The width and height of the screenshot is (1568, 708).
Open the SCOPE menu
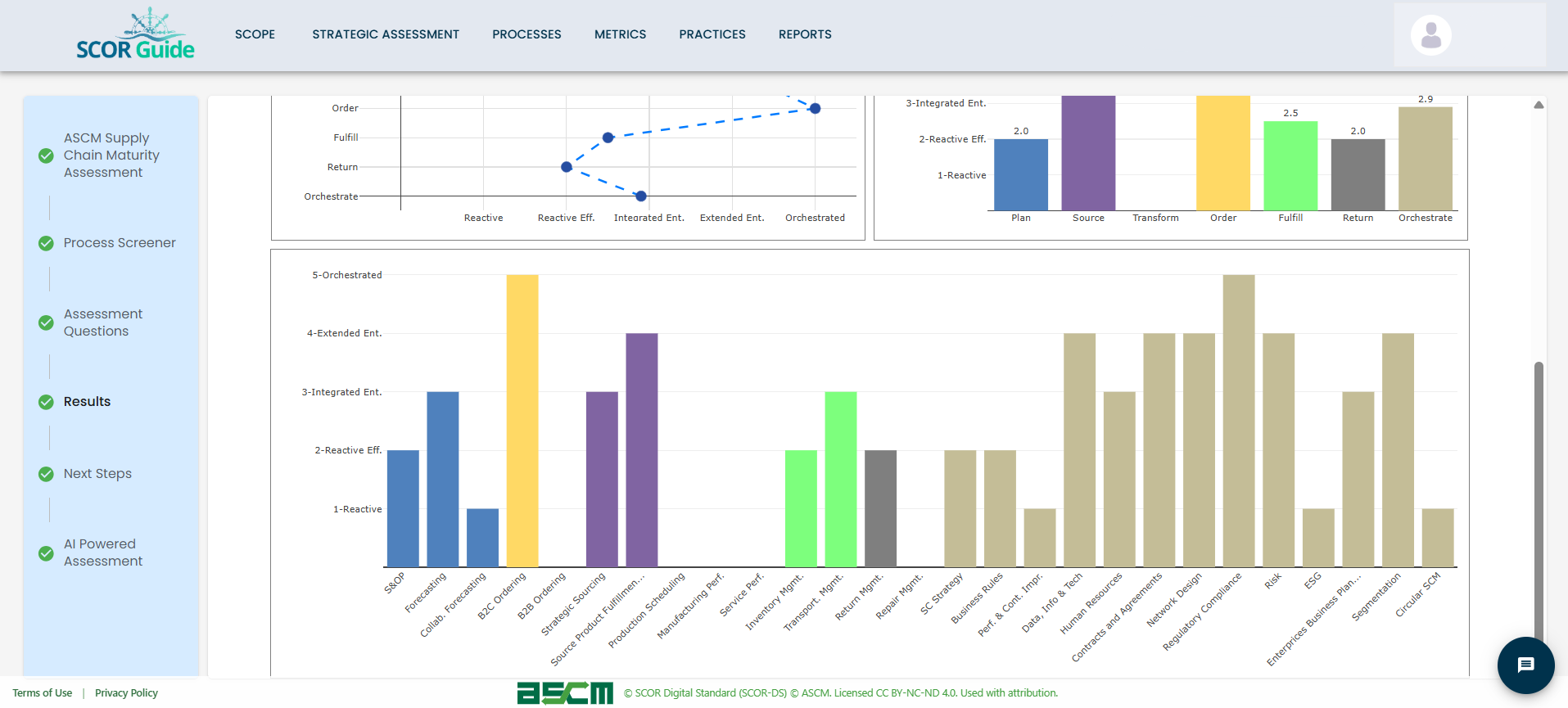tap(255, 34)
